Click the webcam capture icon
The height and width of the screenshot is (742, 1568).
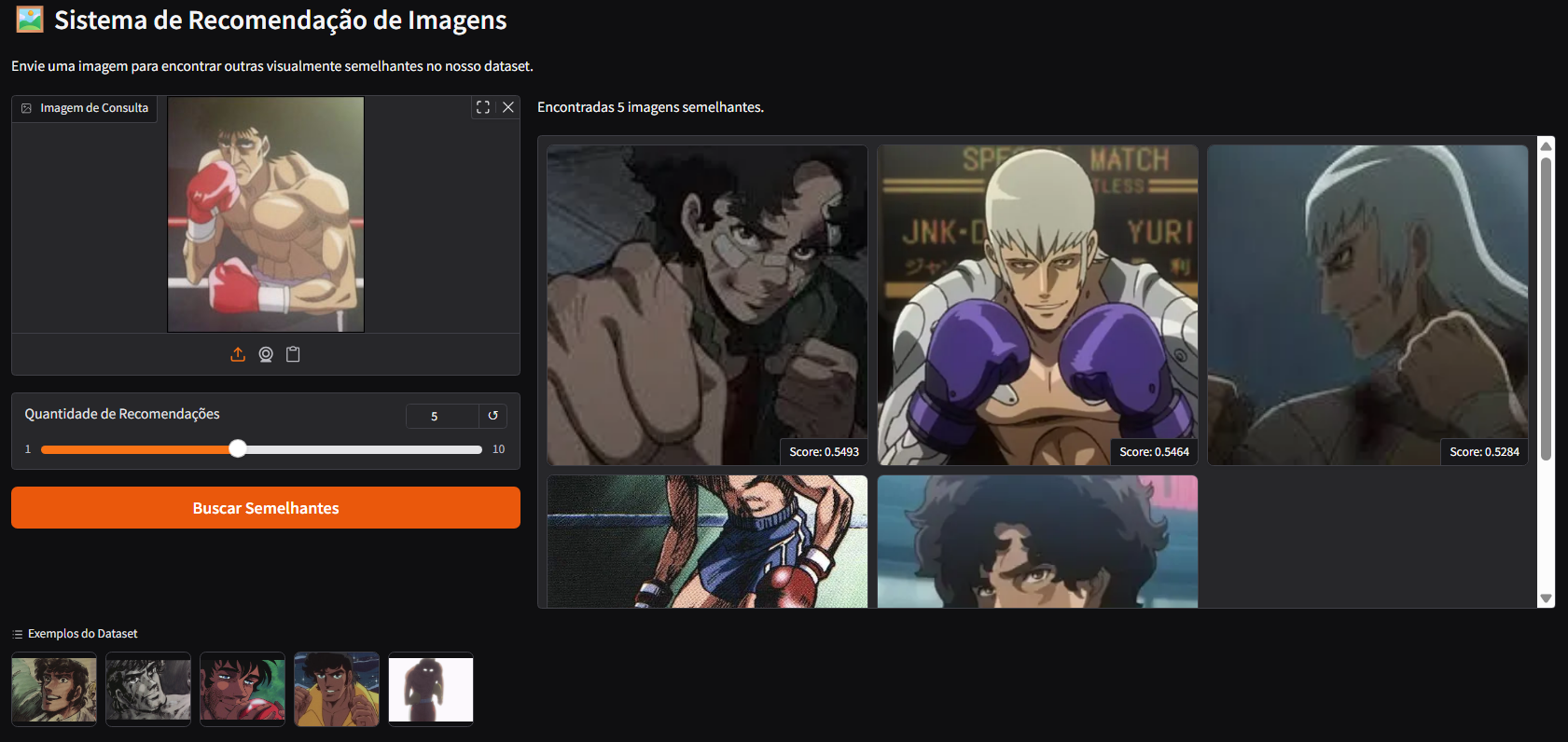266,354
